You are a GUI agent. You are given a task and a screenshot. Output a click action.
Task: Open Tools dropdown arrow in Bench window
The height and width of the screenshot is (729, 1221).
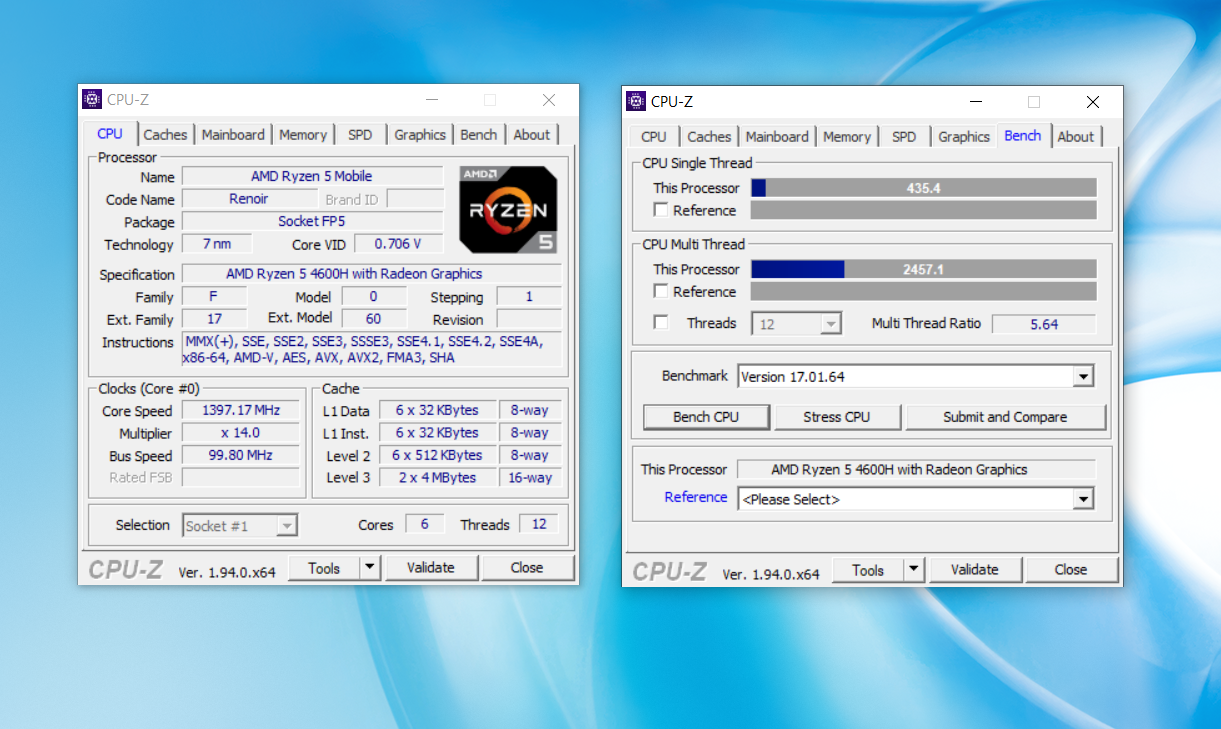coord(914,570)
